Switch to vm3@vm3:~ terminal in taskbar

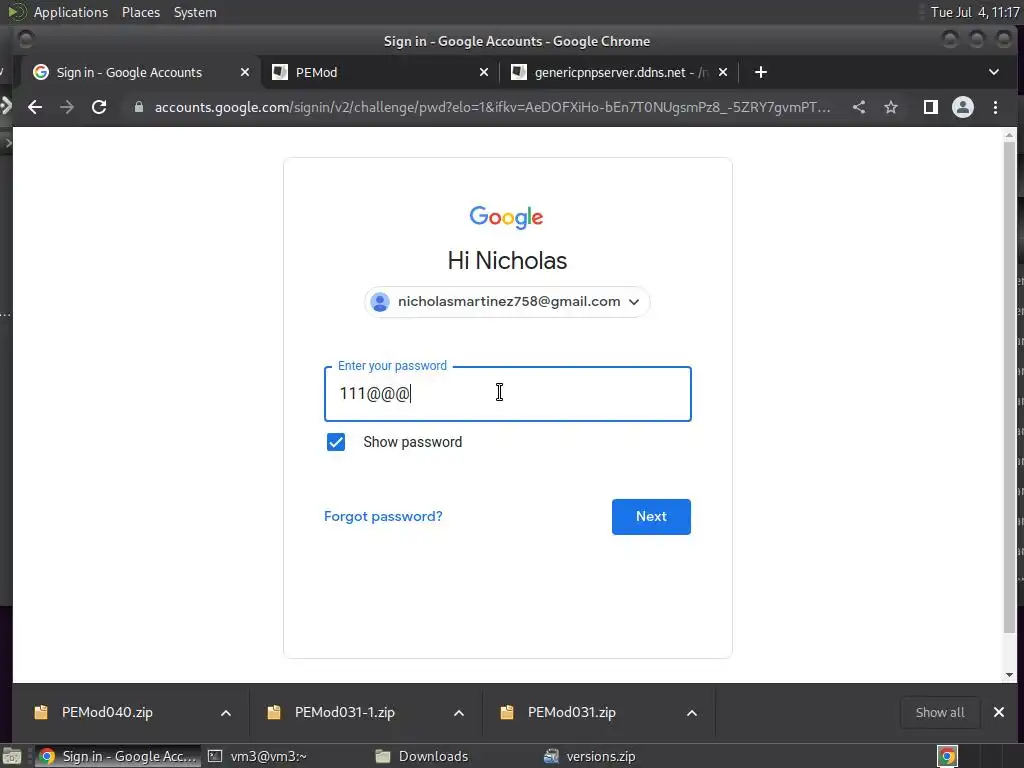point(257,756)
